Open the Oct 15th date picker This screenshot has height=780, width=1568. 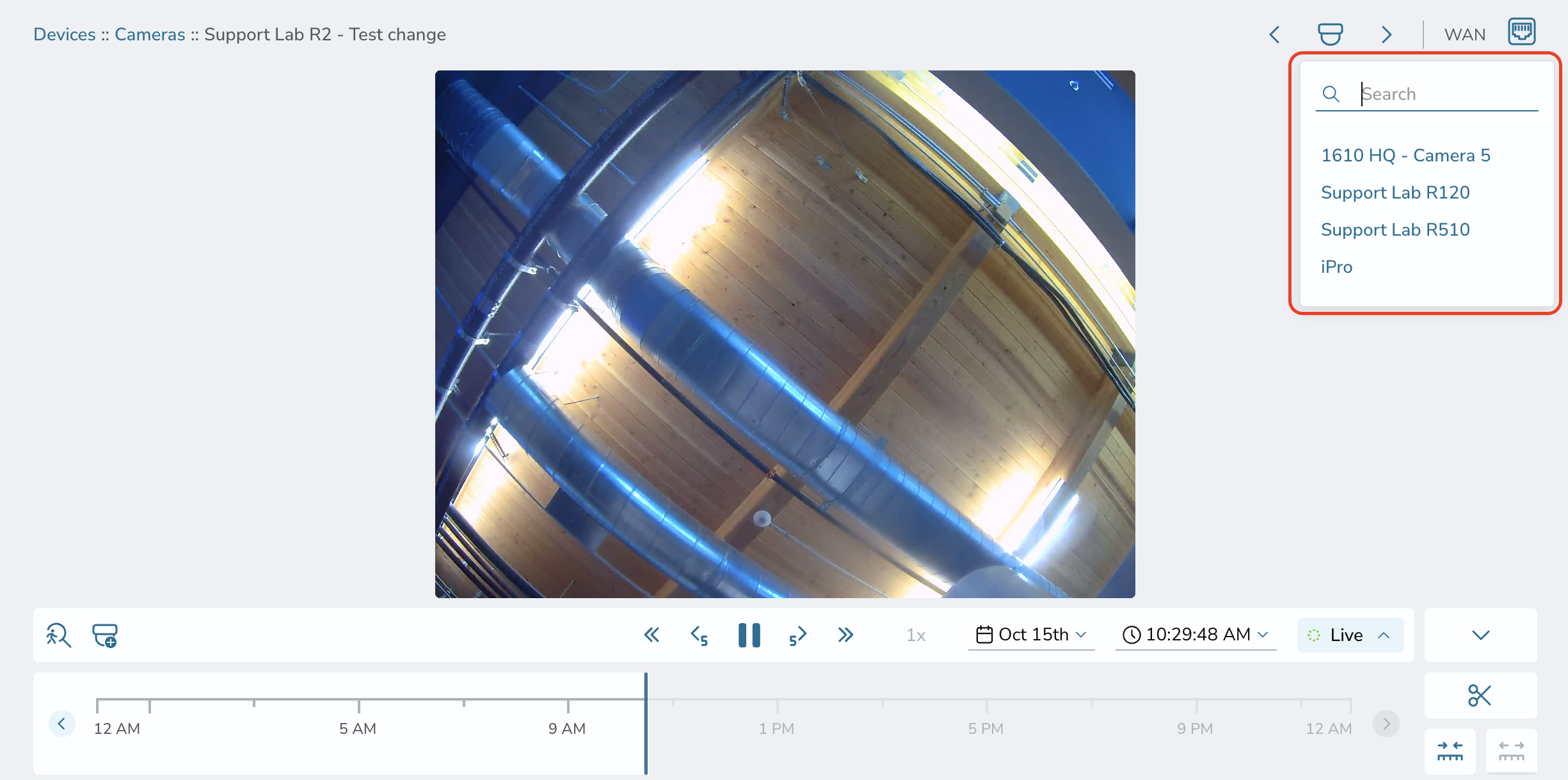coord(1030,635)
